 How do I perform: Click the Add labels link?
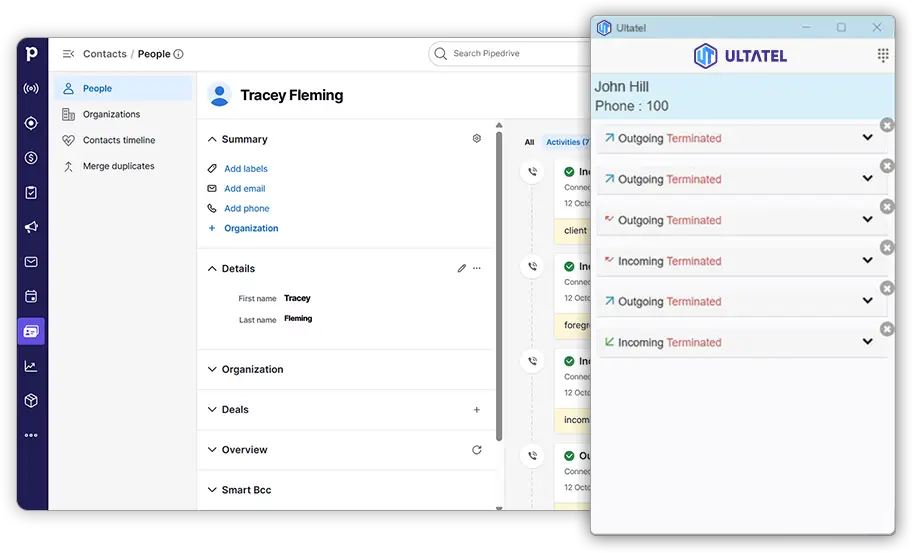pos(245,169)
